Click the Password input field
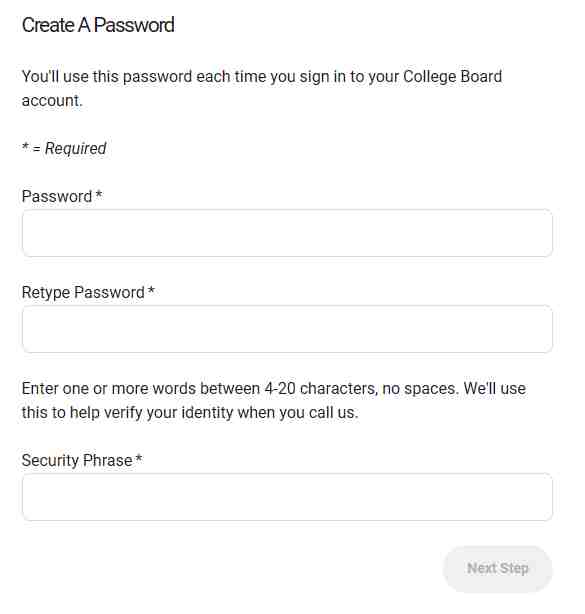Screen dimensions: 585x614 287,233
